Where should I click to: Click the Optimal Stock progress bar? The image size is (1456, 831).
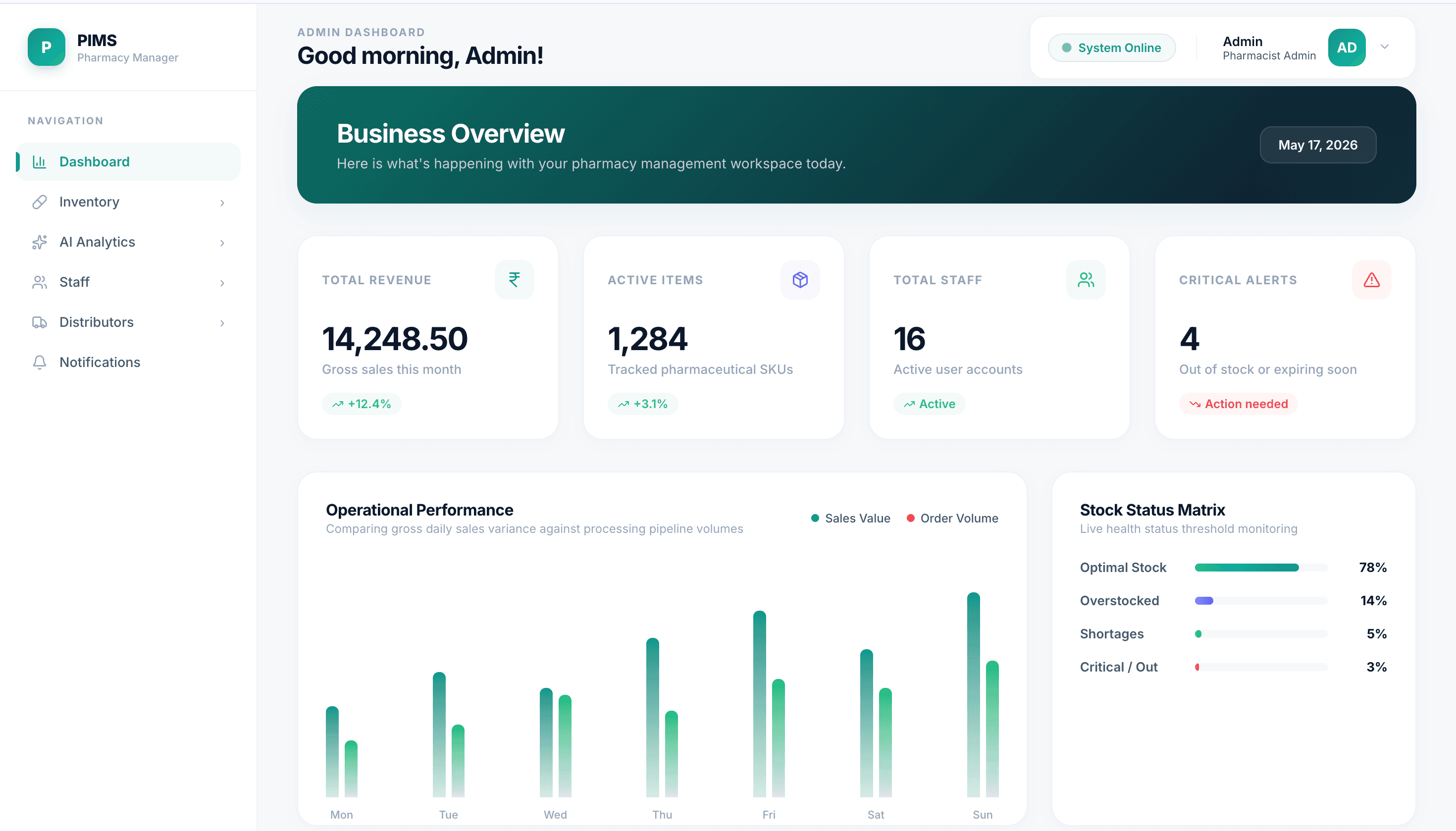coord(1261,568)
